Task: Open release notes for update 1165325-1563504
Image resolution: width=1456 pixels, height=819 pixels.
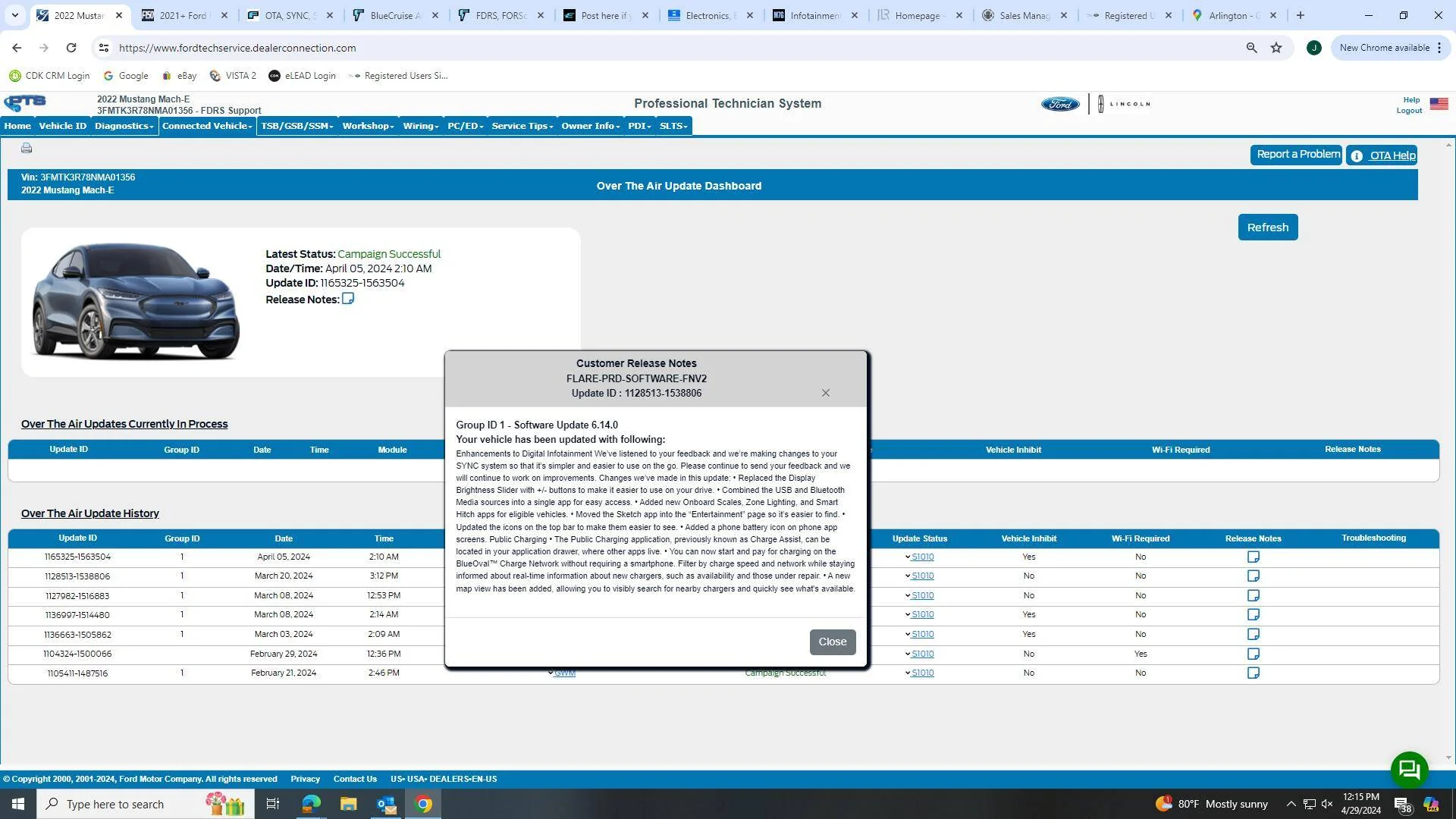Action: (x=1253, y=557)
